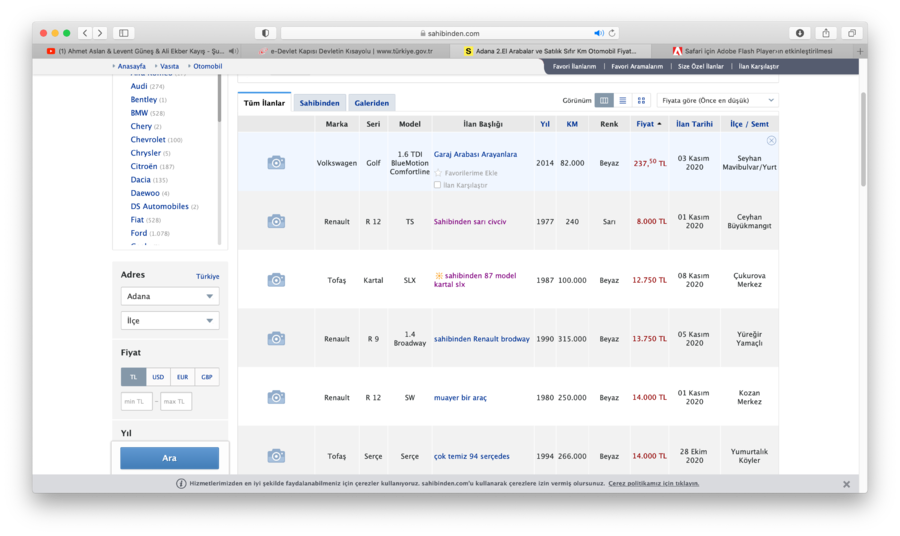
Task: Click the Safari address bar
Action: point(449,33)
